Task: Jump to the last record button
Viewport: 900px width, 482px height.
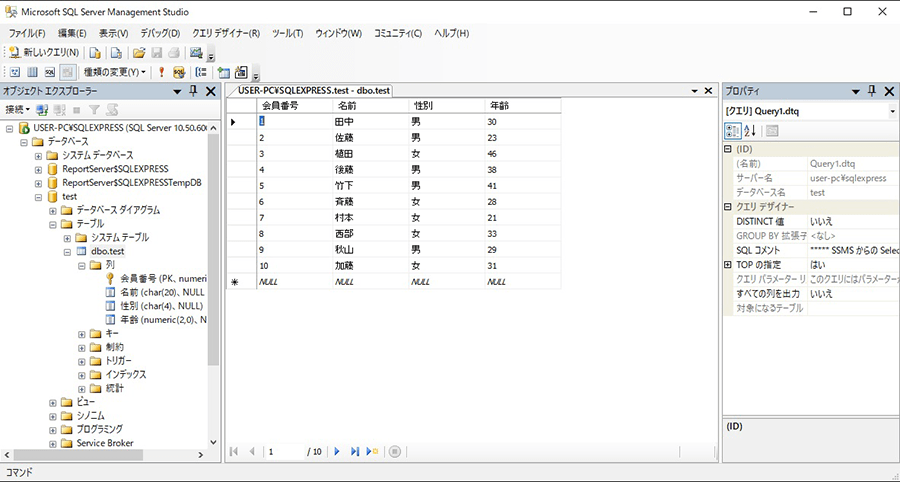Action: pos(355,452)
